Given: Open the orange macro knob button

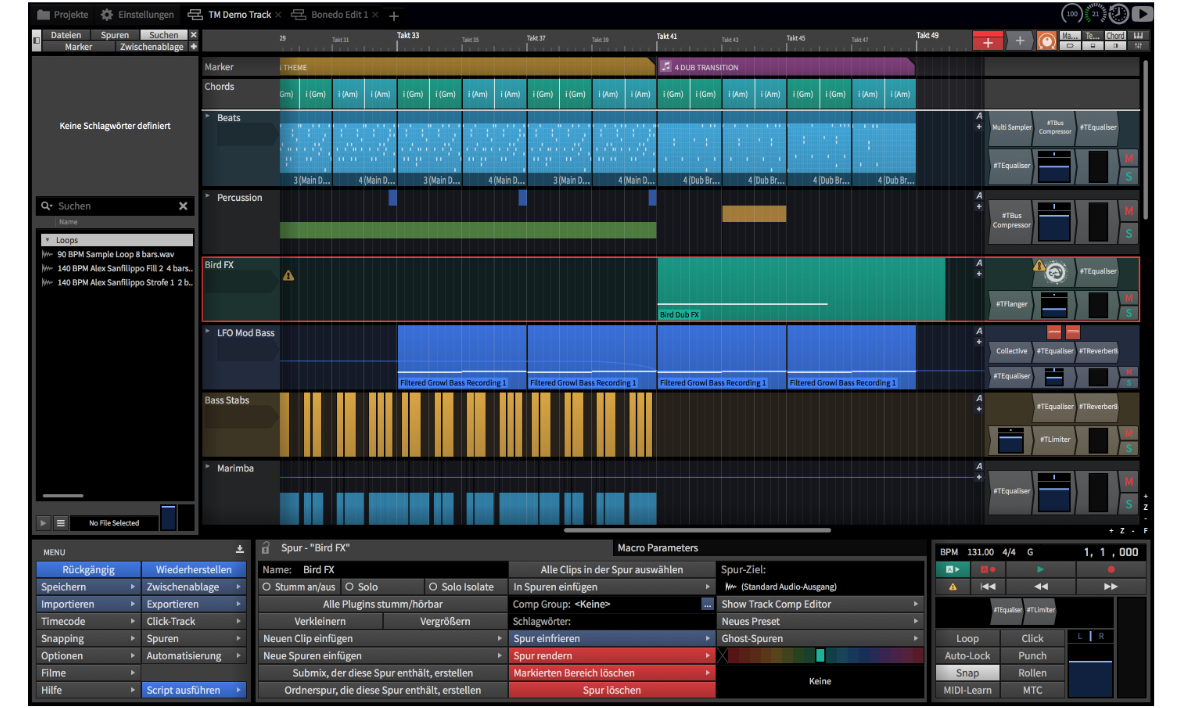Looking at the screenshot, I should coord(1046,42).
